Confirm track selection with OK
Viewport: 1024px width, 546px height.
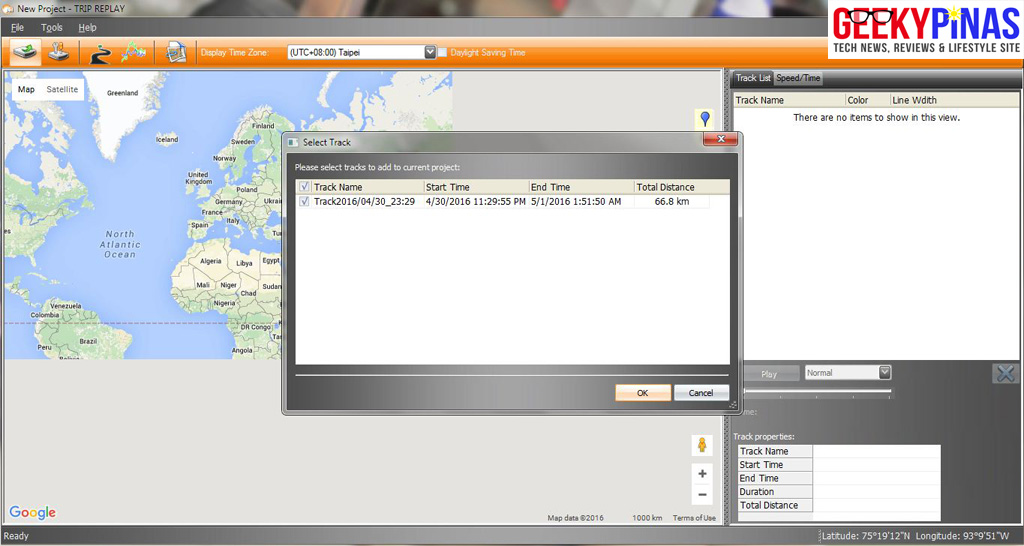[x=643, y=393]
